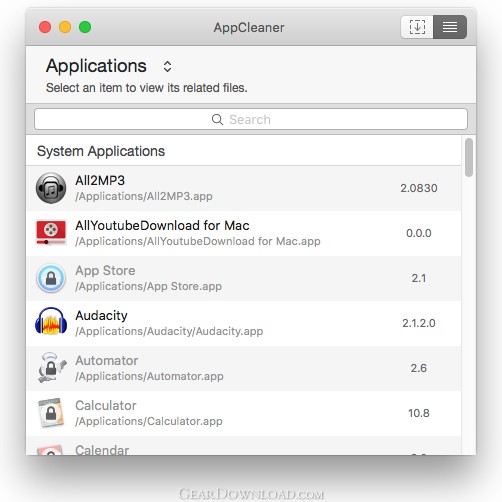This screenshot has width=502, height=502.
Task: Select the Calculator app name
Action: click(106, 406)
